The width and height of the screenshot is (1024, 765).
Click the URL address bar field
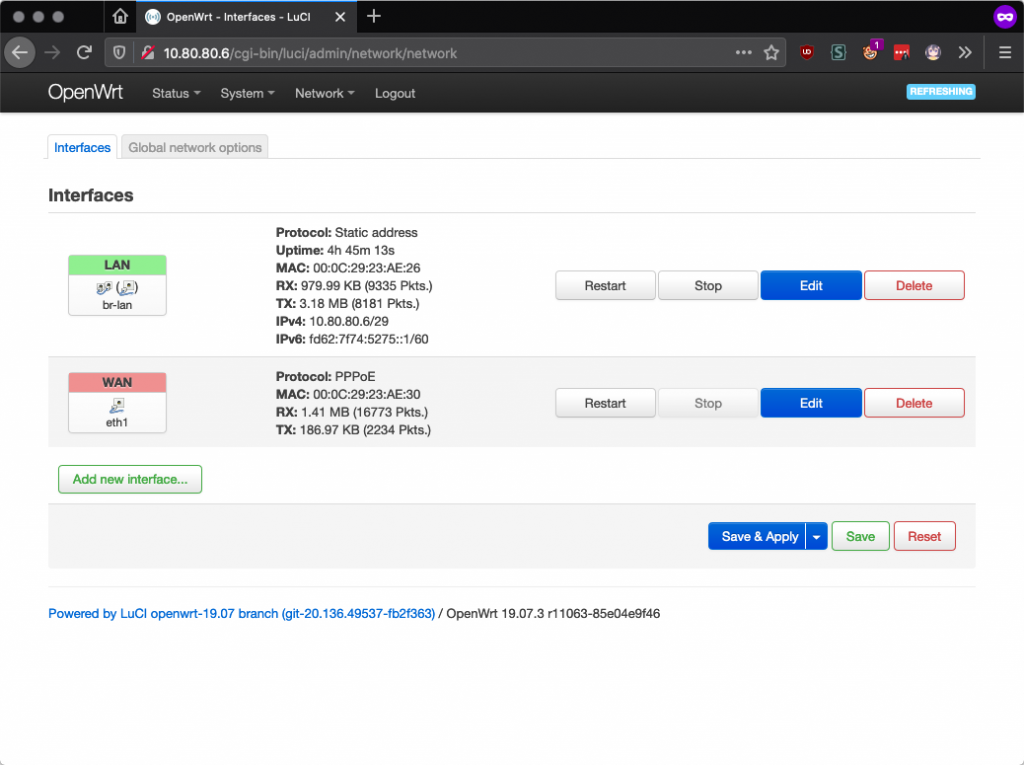pos(444,53)
